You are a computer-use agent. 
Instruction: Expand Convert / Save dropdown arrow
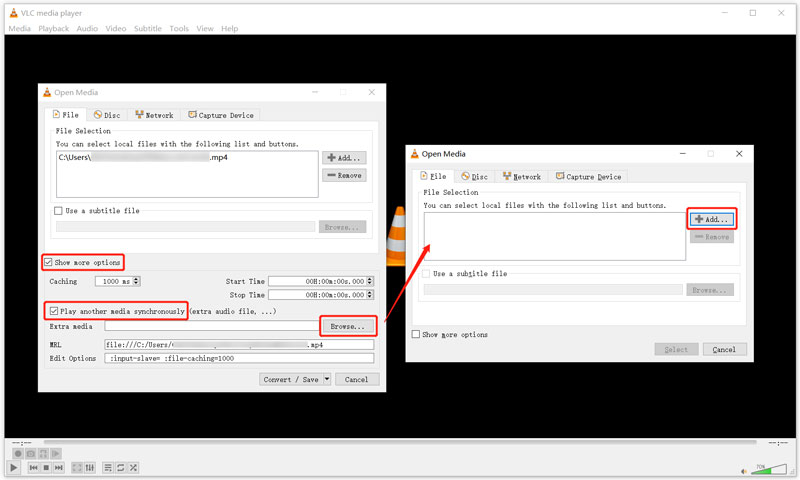(x=327, y=379)
